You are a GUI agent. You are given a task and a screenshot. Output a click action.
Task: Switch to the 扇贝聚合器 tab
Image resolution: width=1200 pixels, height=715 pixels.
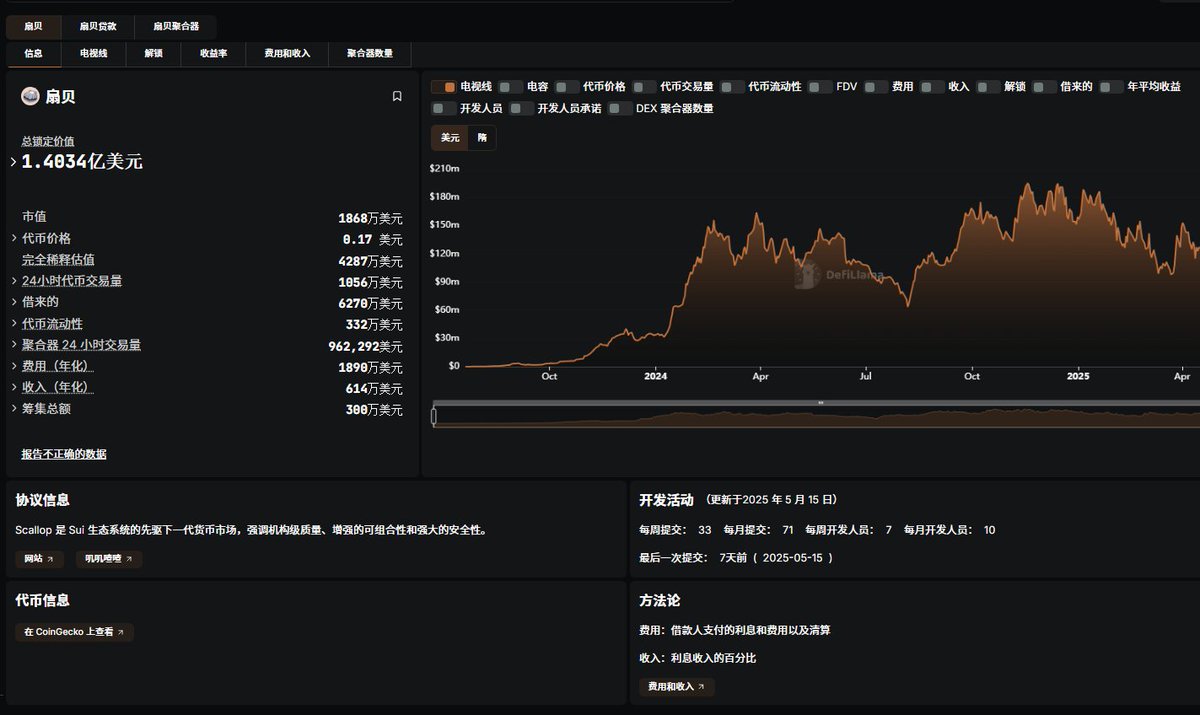tap(176, 26)
